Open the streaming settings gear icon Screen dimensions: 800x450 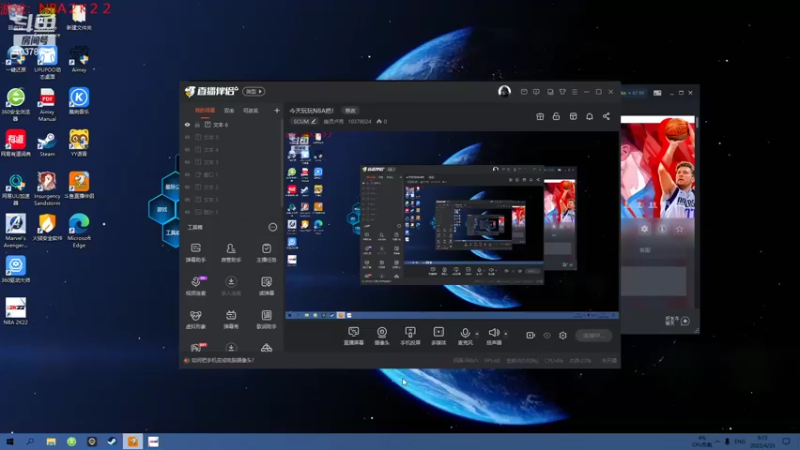563,335
